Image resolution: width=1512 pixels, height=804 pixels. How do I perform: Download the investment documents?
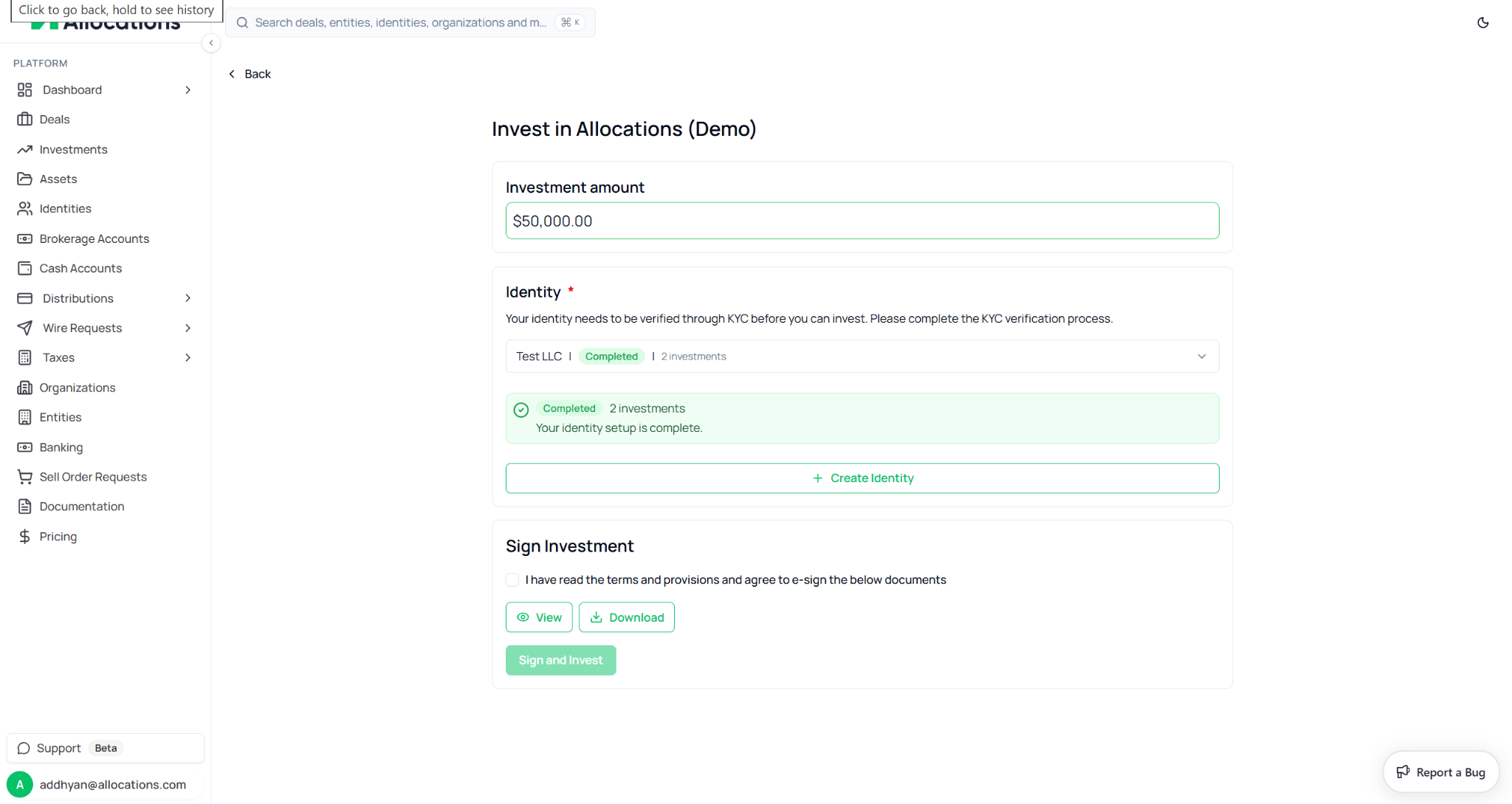tap(626, 617)
